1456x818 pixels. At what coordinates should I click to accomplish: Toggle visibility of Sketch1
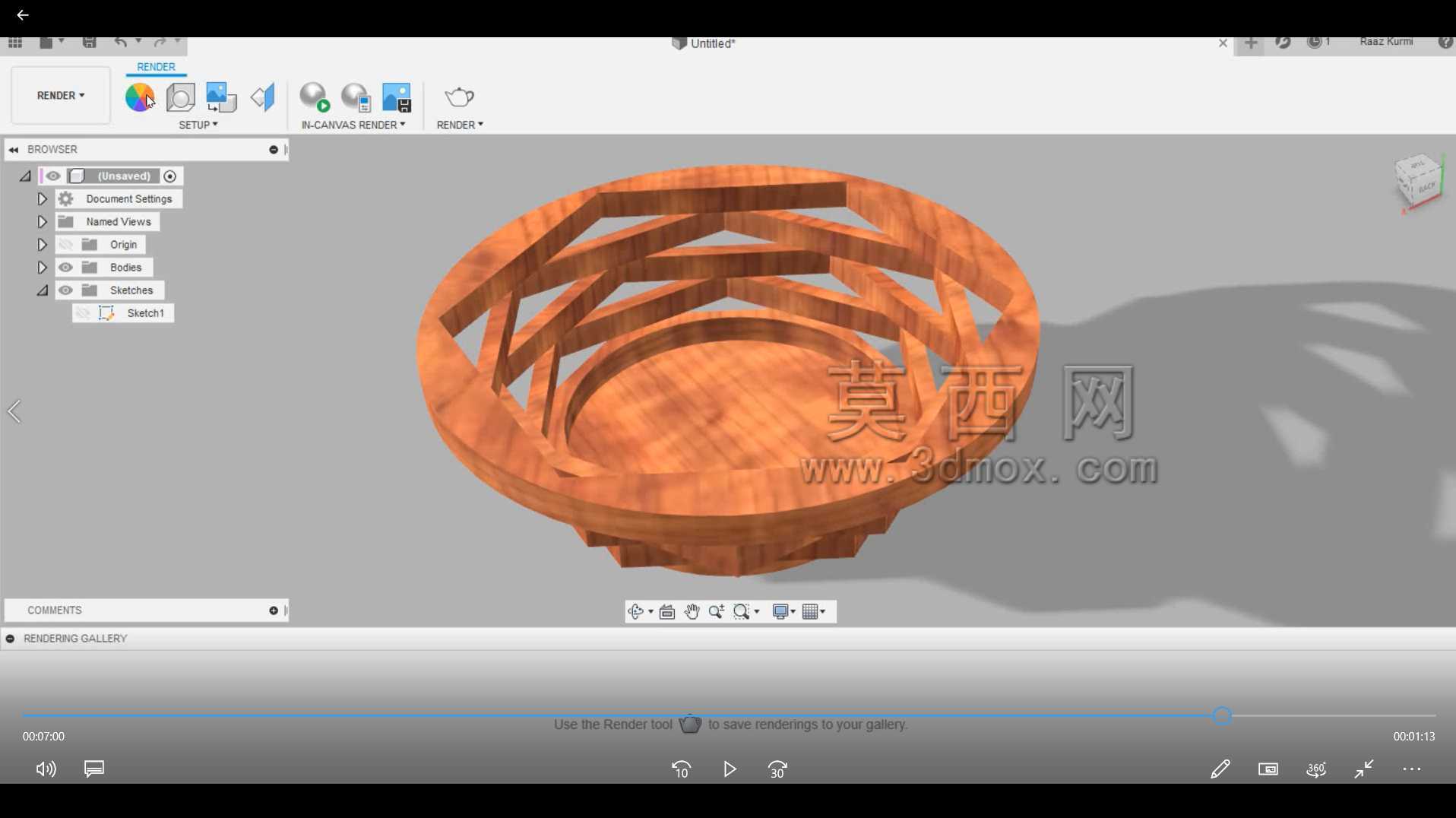tap(83, 313)
